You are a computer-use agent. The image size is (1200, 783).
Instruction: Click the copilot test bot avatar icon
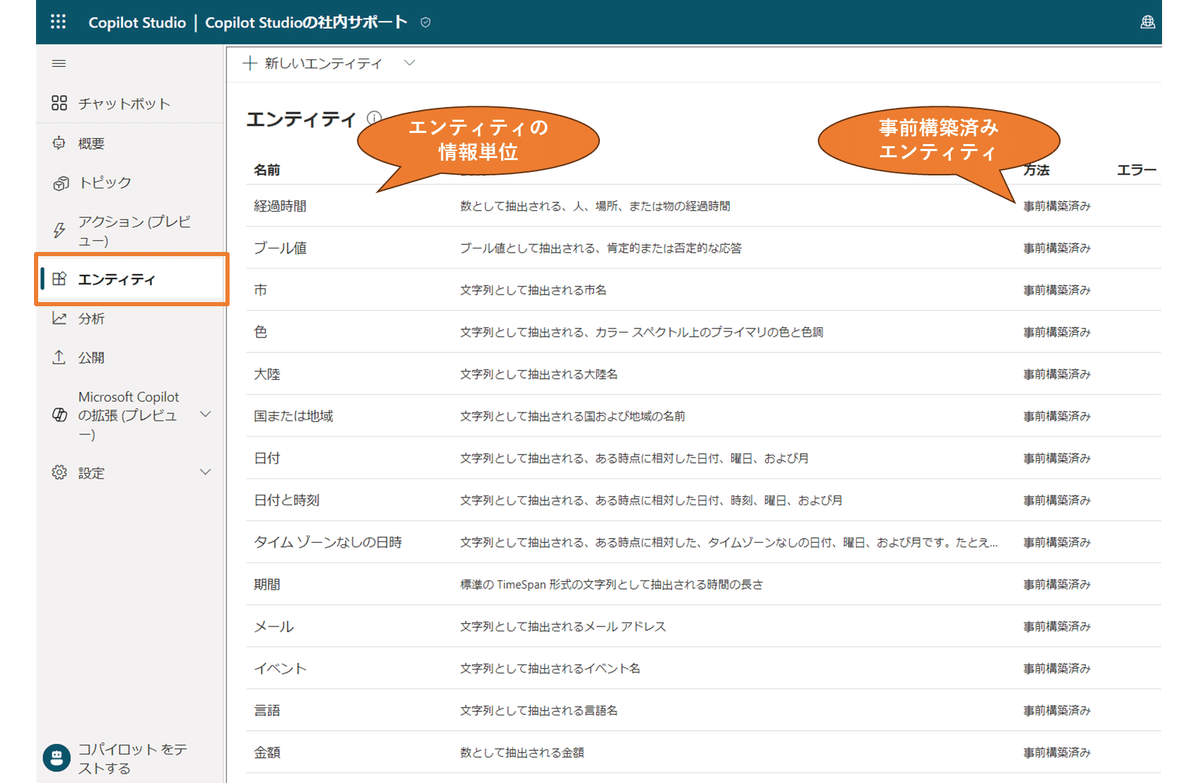(57, 758)
